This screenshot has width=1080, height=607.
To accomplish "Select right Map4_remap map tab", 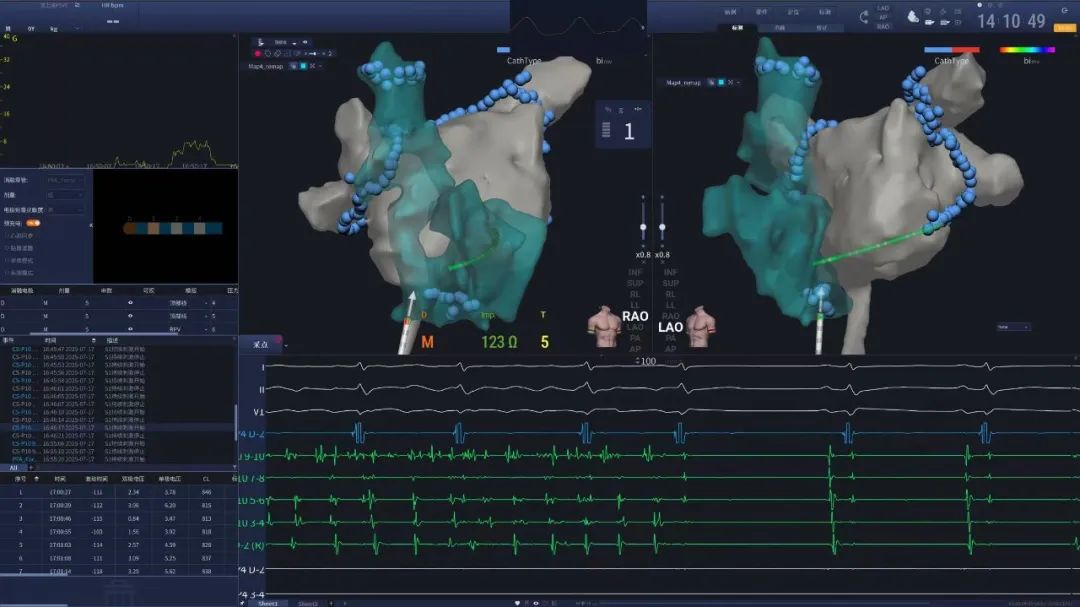I will tap(683, 82).
